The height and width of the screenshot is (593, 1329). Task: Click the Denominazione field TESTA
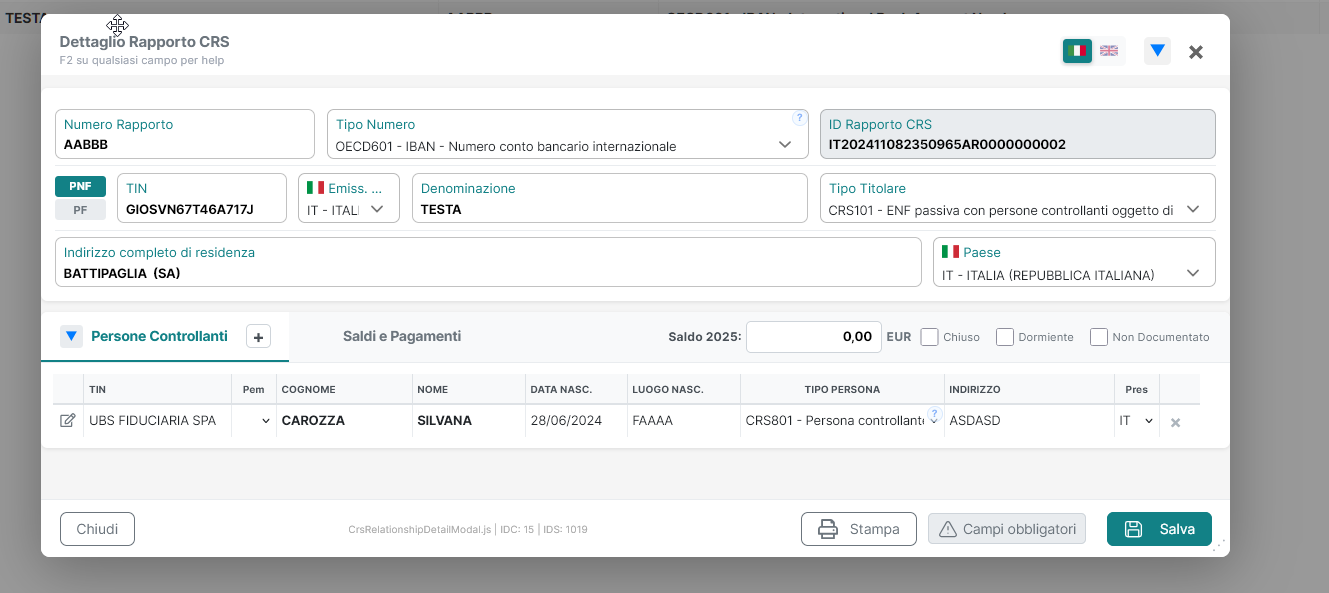pyautogui.click(x=610, y=198)
